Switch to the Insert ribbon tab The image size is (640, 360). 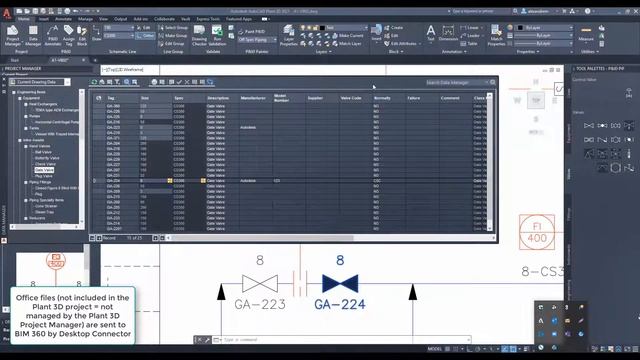pyautogui.click(x=44, y=19)
